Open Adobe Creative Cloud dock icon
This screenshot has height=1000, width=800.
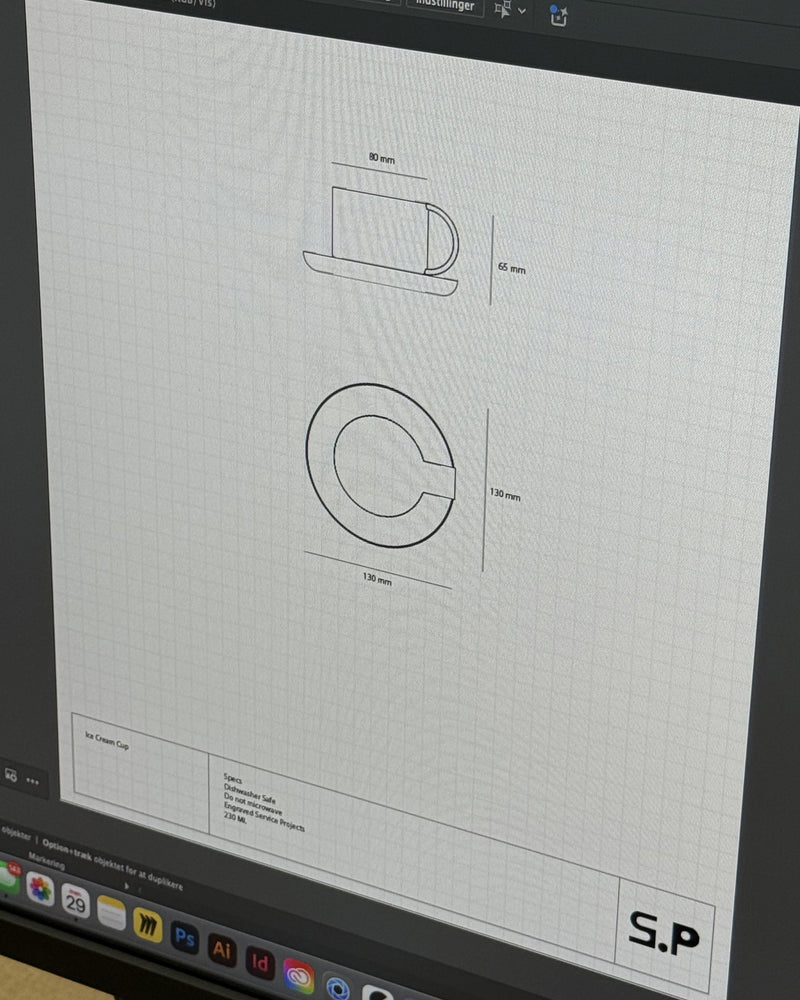click(299, 975)
